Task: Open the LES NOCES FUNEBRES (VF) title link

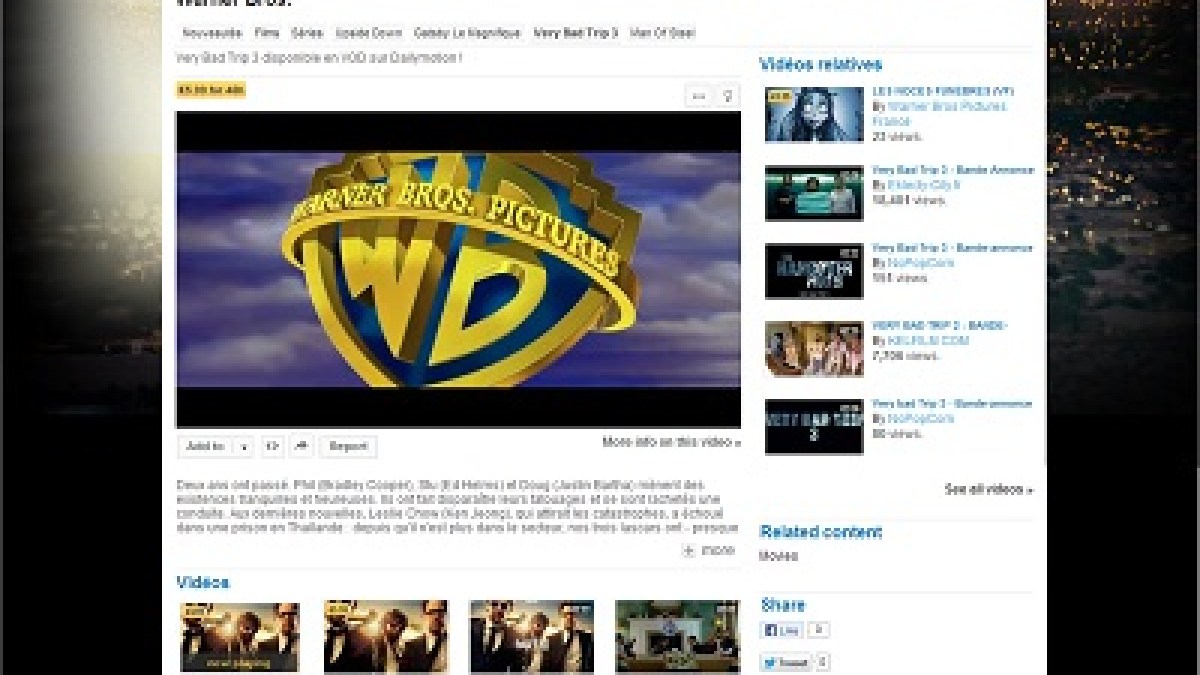Action: [942, 91]
